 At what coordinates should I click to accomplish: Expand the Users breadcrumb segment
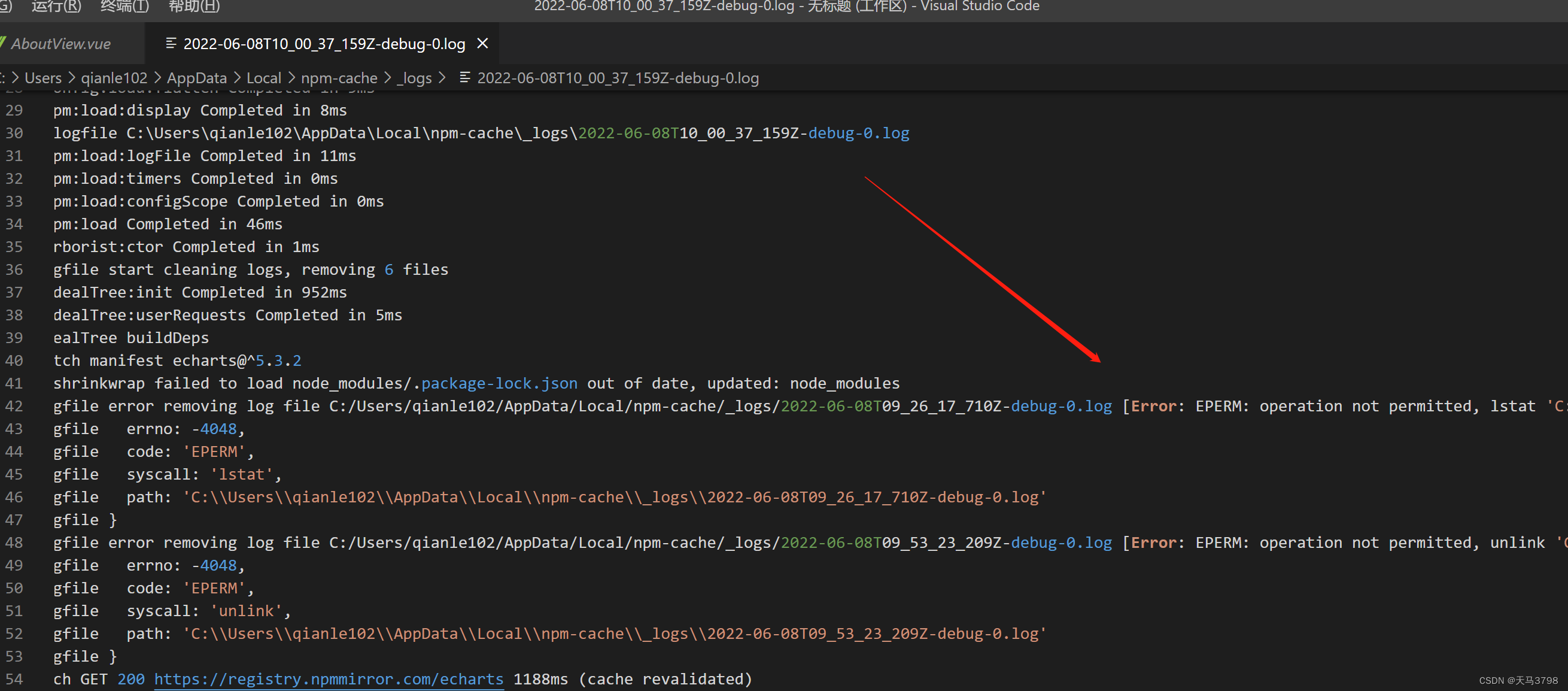click(x=42, y=78)
